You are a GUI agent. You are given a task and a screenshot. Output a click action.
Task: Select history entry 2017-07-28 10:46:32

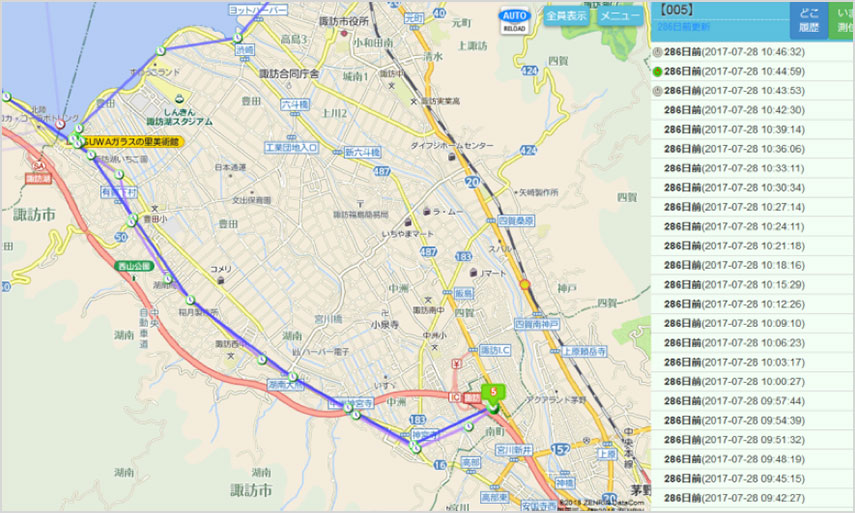coord(752,52)
